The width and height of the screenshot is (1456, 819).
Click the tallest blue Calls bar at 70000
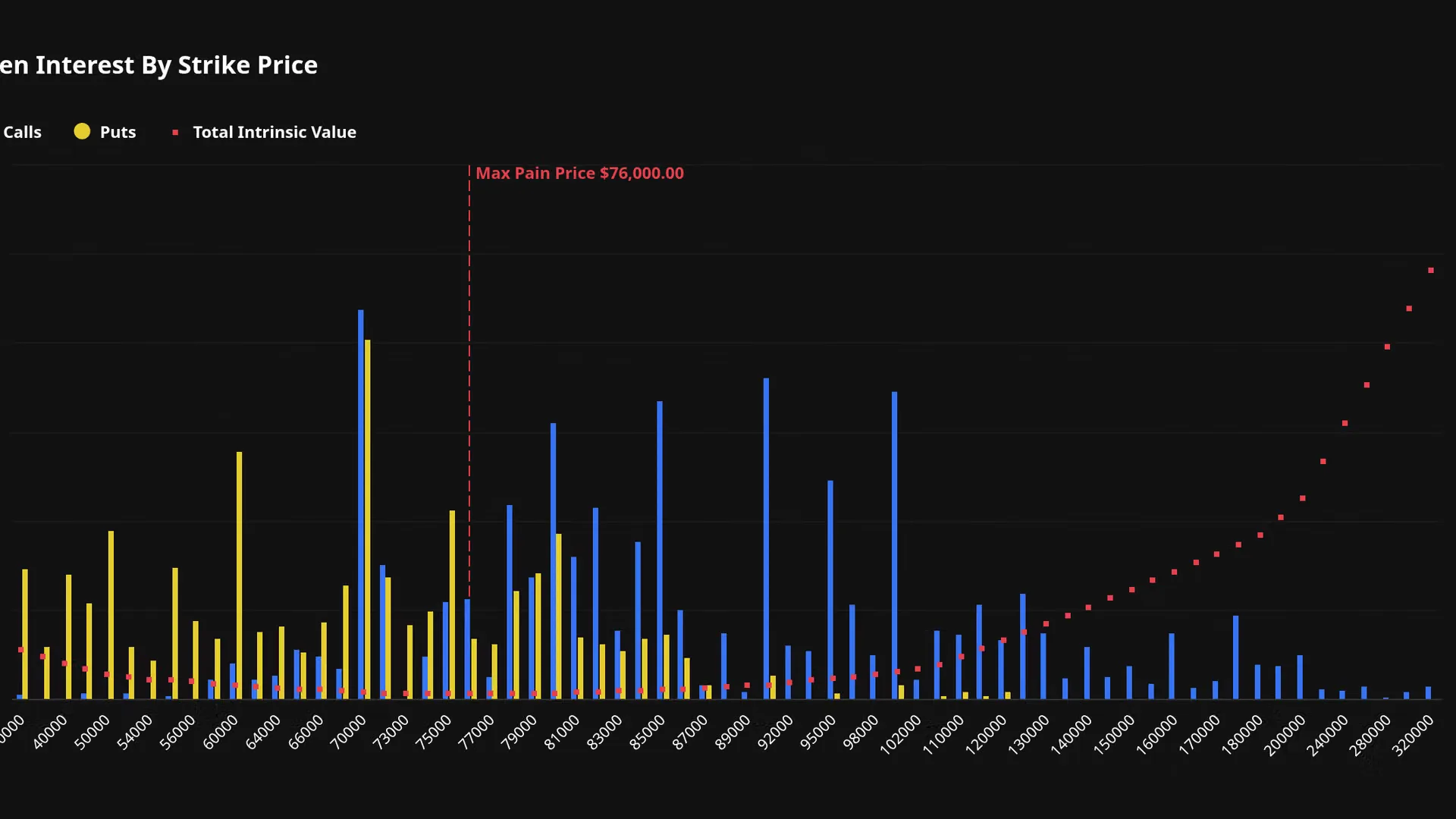pos(361,504)
